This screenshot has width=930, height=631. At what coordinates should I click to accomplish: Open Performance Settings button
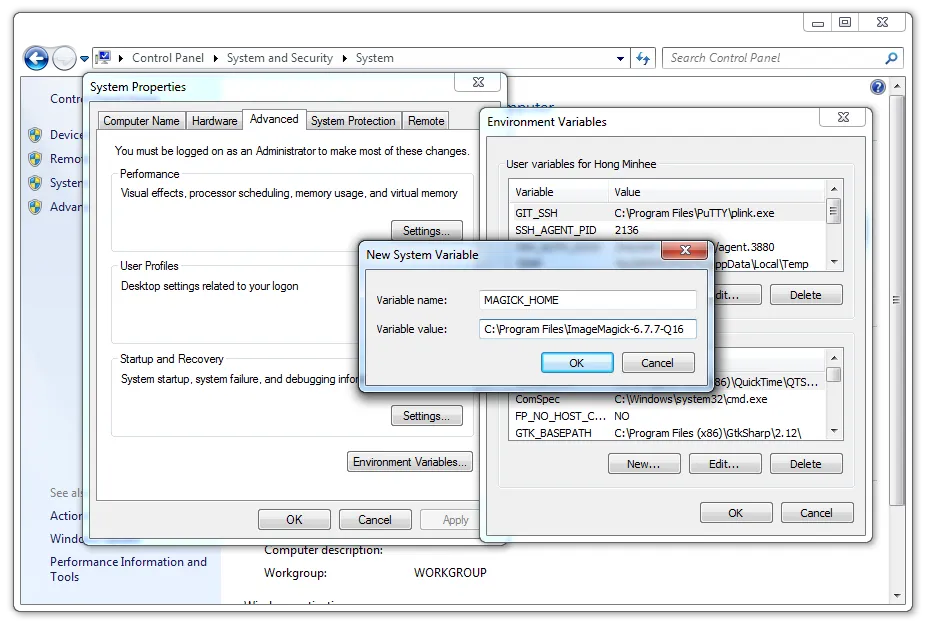click(426, 231)
